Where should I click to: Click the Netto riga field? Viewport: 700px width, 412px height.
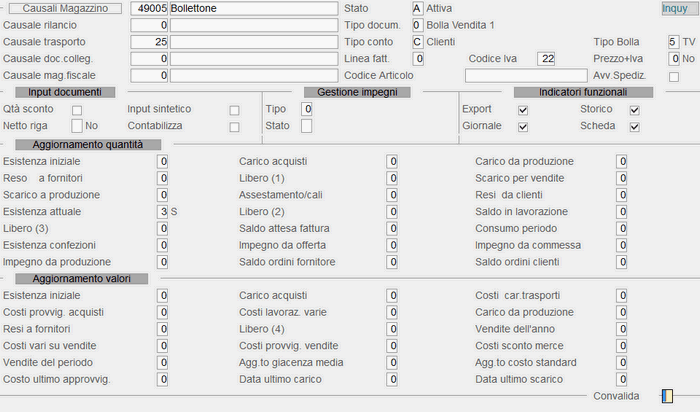(x=77, y=126)
